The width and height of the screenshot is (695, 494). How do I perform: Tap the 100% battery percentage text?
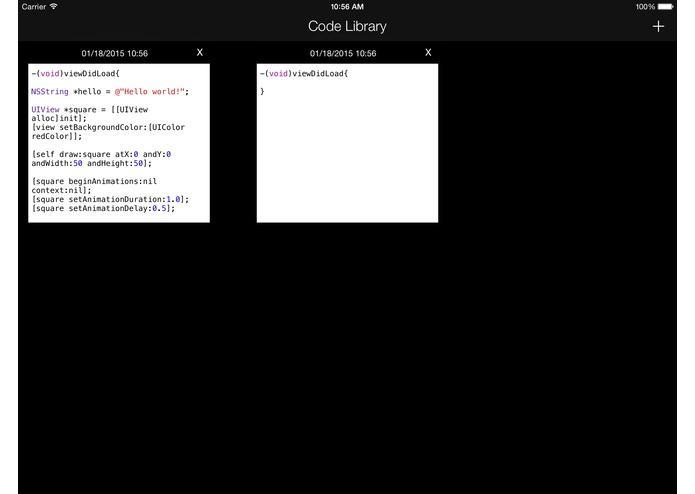coord(645,7)
